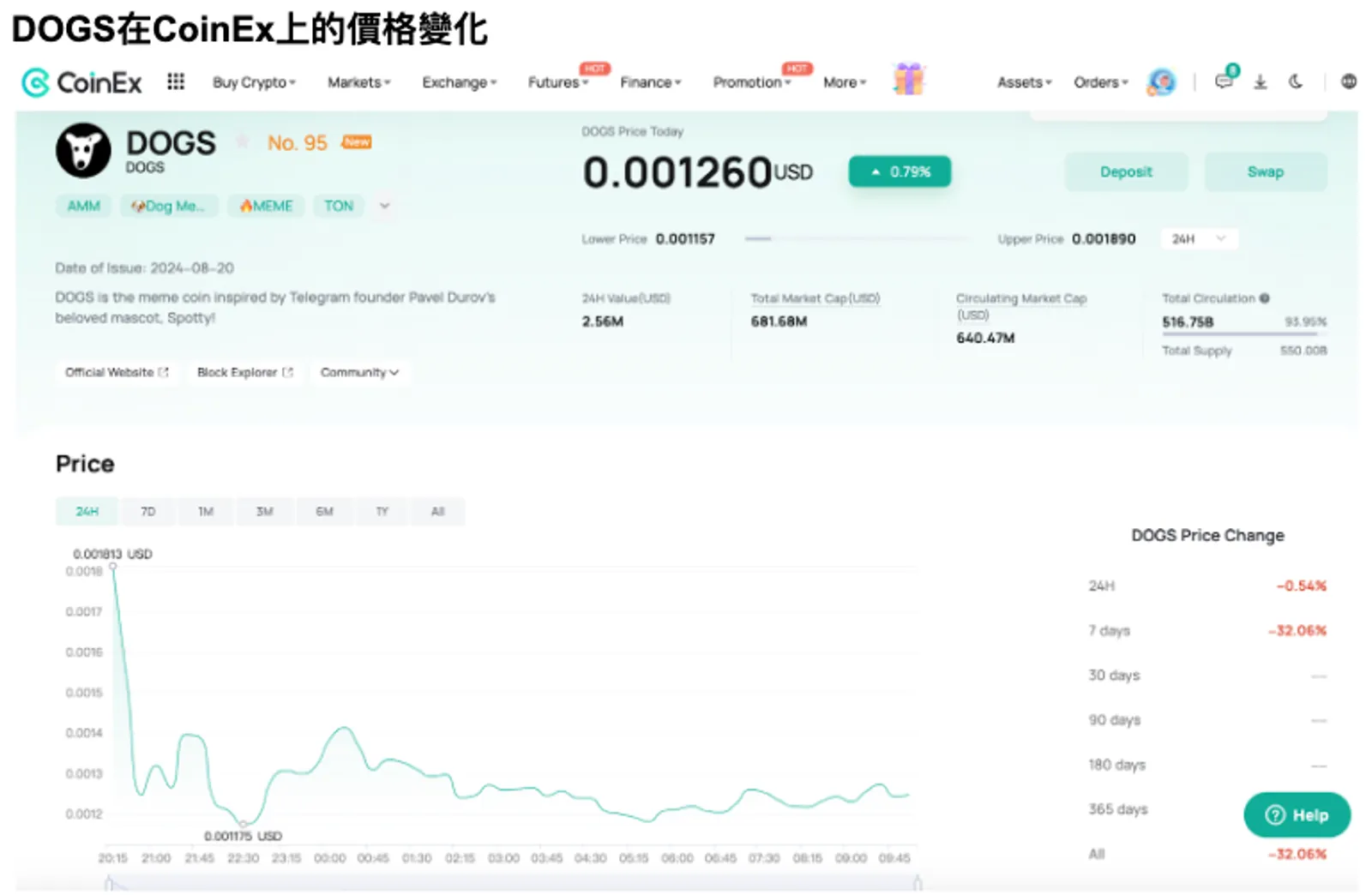
Task: Toggle dark mode moon icon
Action: pyautogui.click(x=1296, y=81)
